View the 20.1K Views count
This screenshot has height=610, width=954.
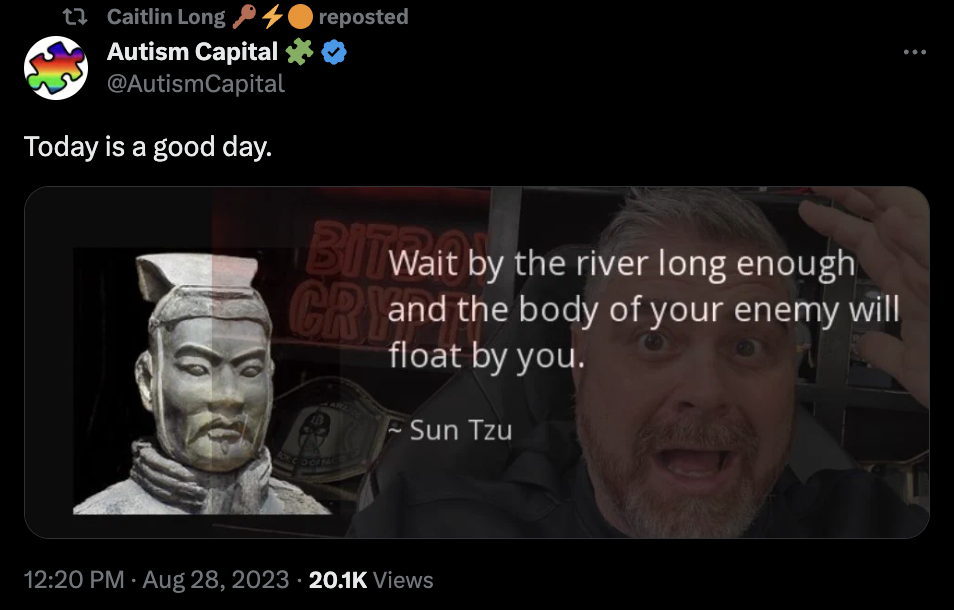tap(371, 580)
